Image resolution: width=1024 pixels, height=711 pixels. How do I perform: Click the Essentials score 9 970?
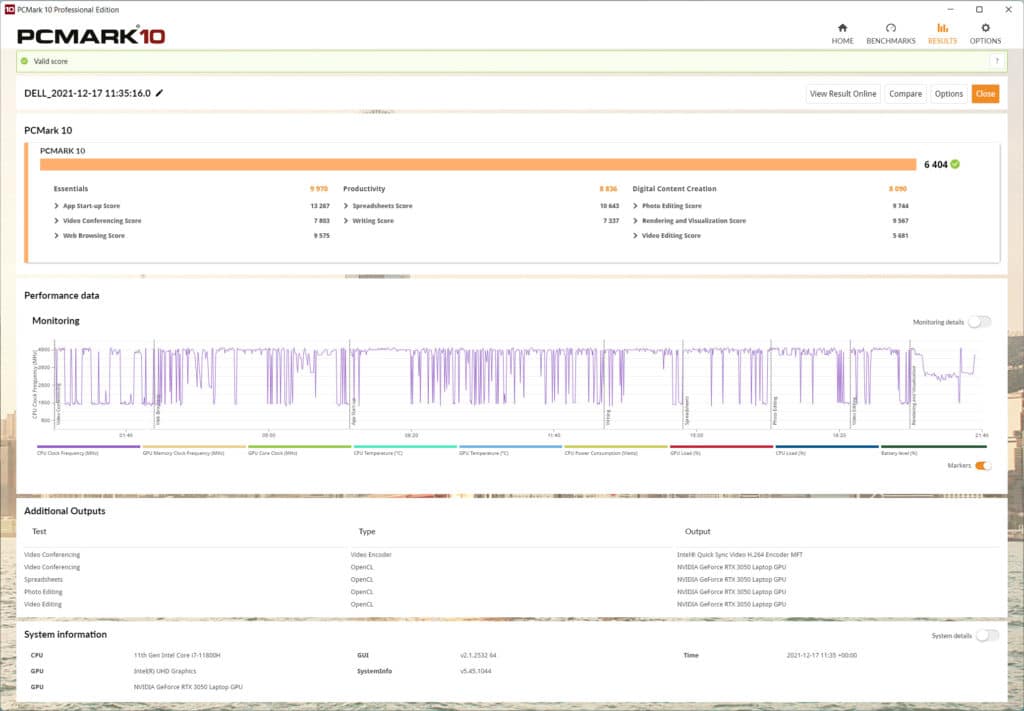pos(319,189)
